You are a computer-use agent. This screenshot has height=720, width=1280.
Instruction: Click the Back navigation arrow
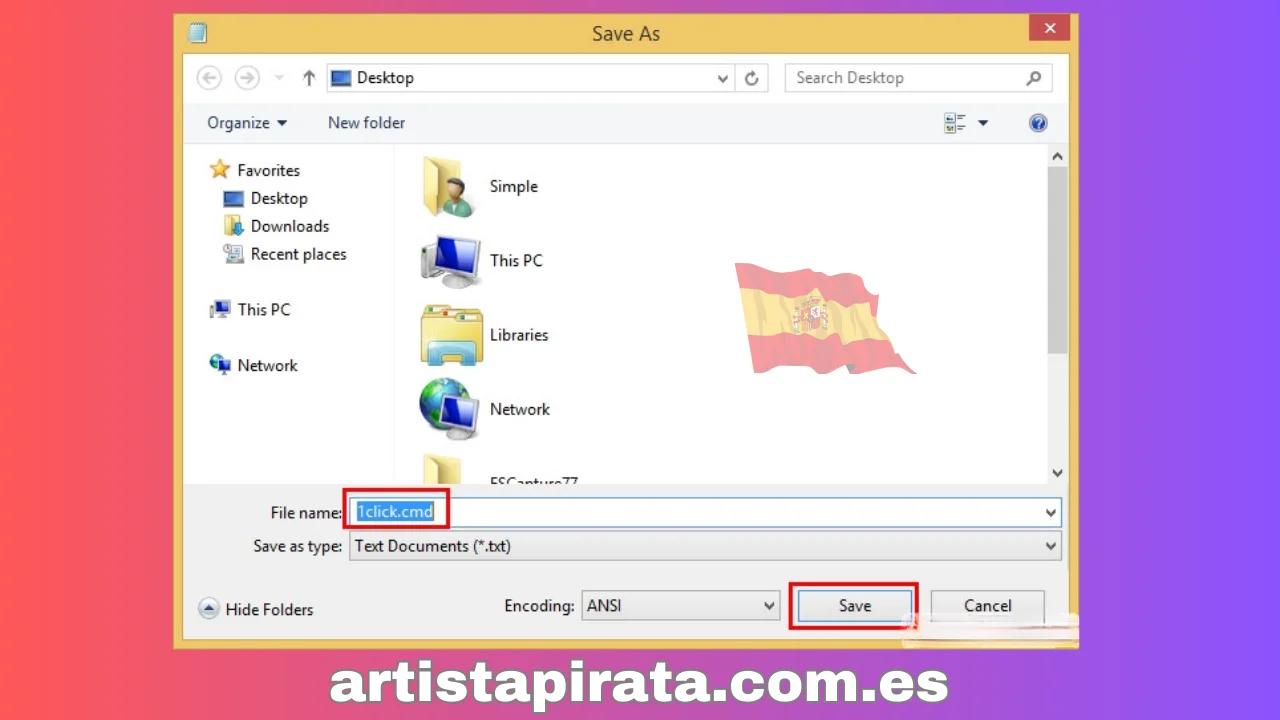[209, 77]
